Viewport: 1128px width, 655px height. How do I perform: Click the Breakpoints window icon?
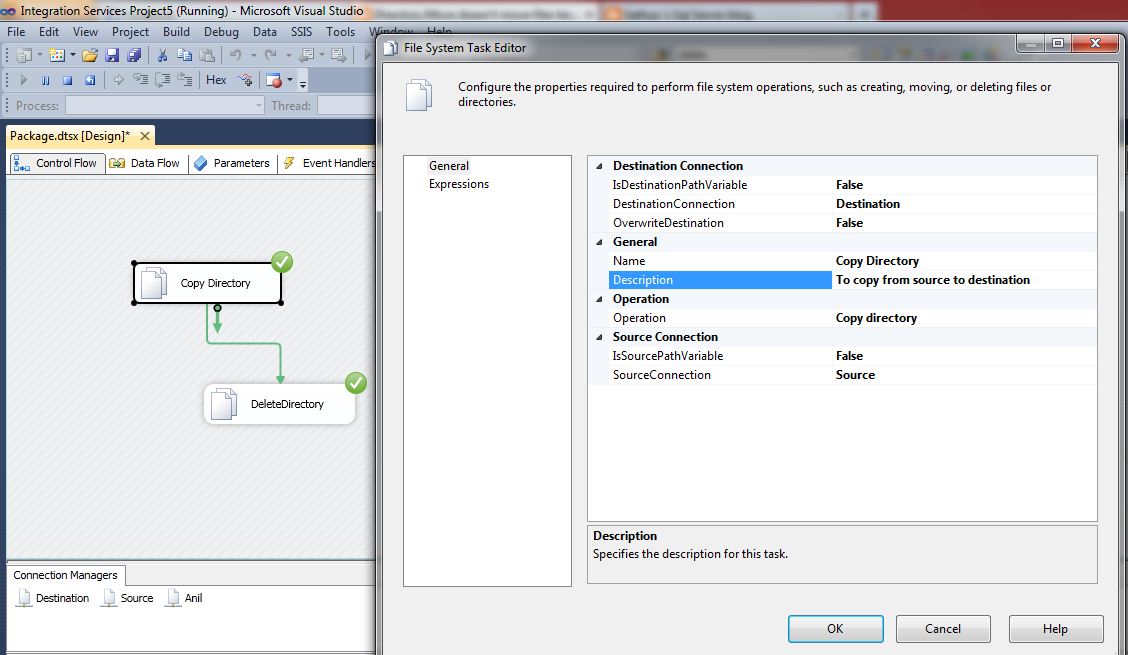[x=273, y=80]
